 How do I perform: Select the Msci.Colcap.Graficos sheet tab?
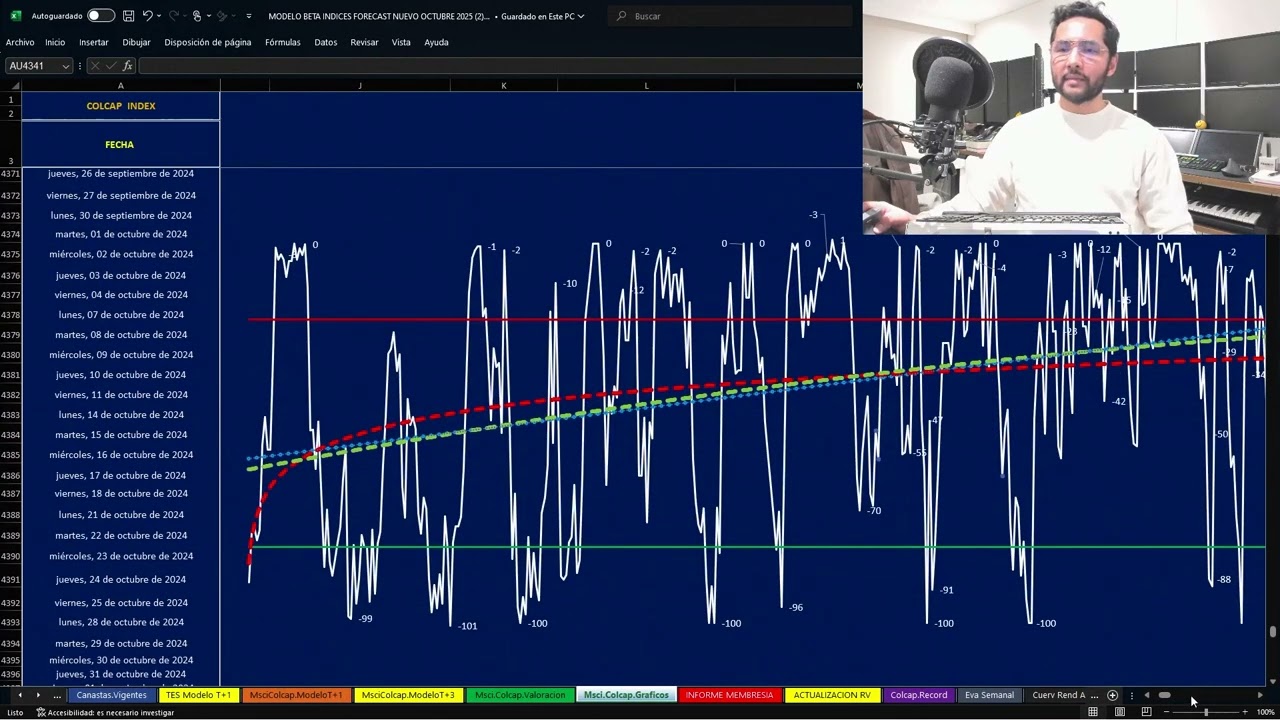point(626,695)
